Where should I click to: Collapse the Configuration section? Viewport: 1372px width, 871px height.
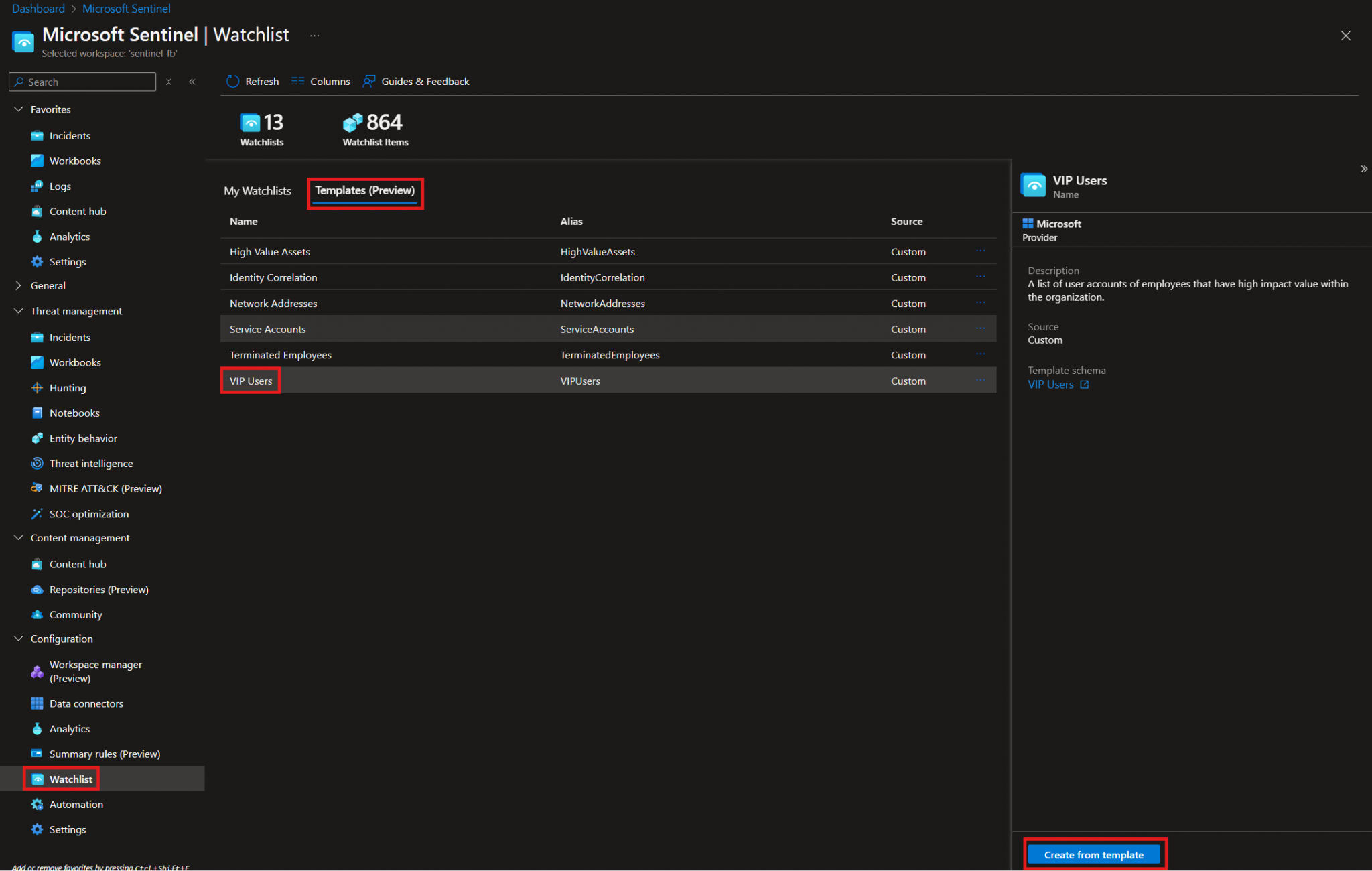point(17,639)
